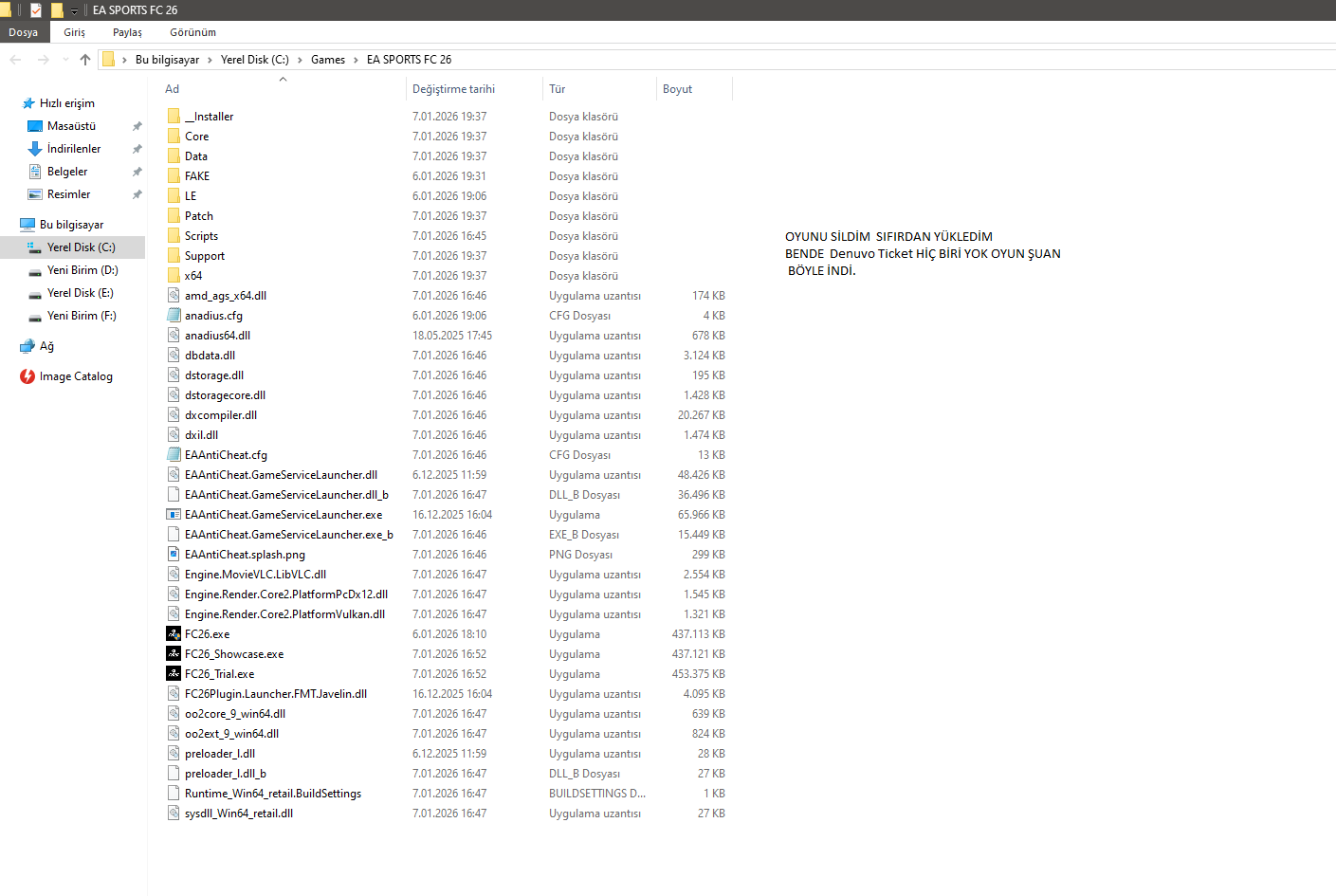The image size is (1336, 896).
Task: Click 'Yerel Disk (C:)' breadcrumb
Action: (x=254, y=60)
